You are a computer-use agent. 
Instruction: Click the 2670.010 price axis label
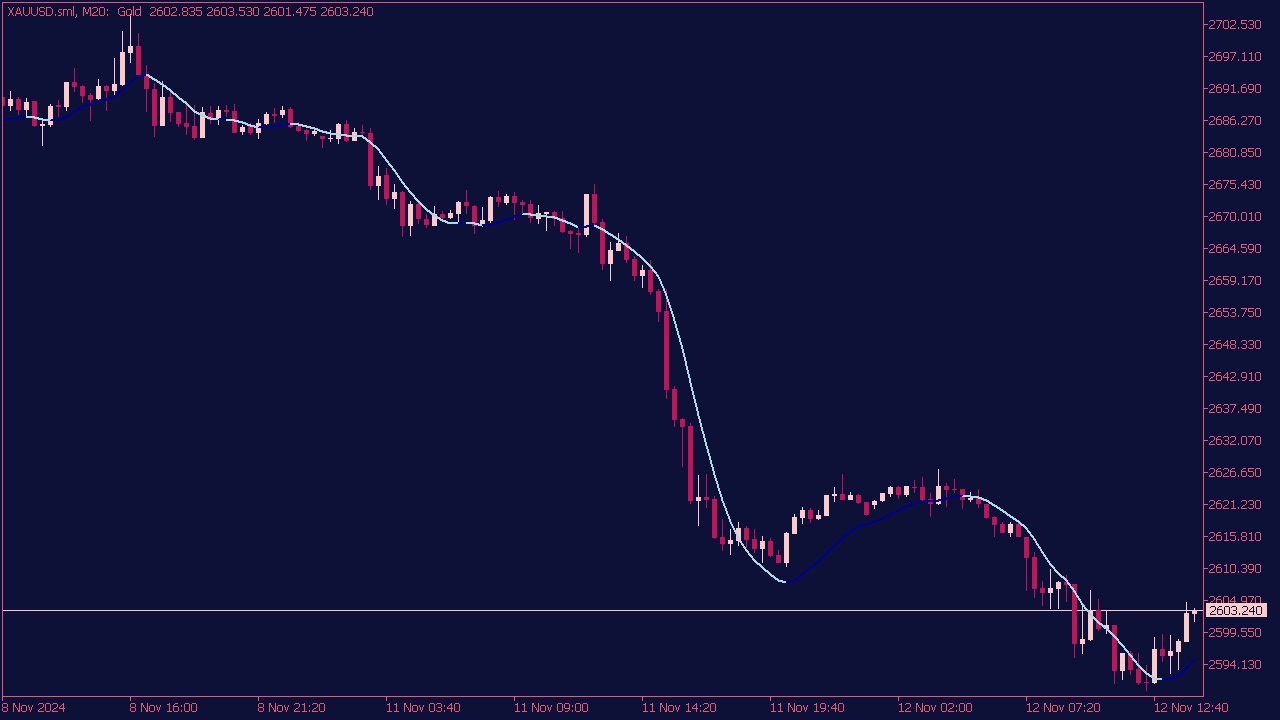(x=1236, y=216)
